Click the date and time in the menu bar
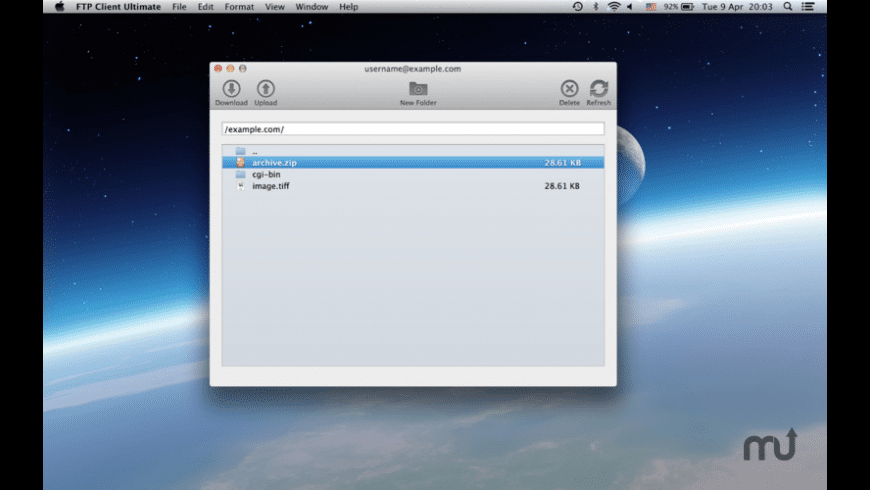Viewport: 870px width, 490px height. pyautogui.click(x=737, y=7)
